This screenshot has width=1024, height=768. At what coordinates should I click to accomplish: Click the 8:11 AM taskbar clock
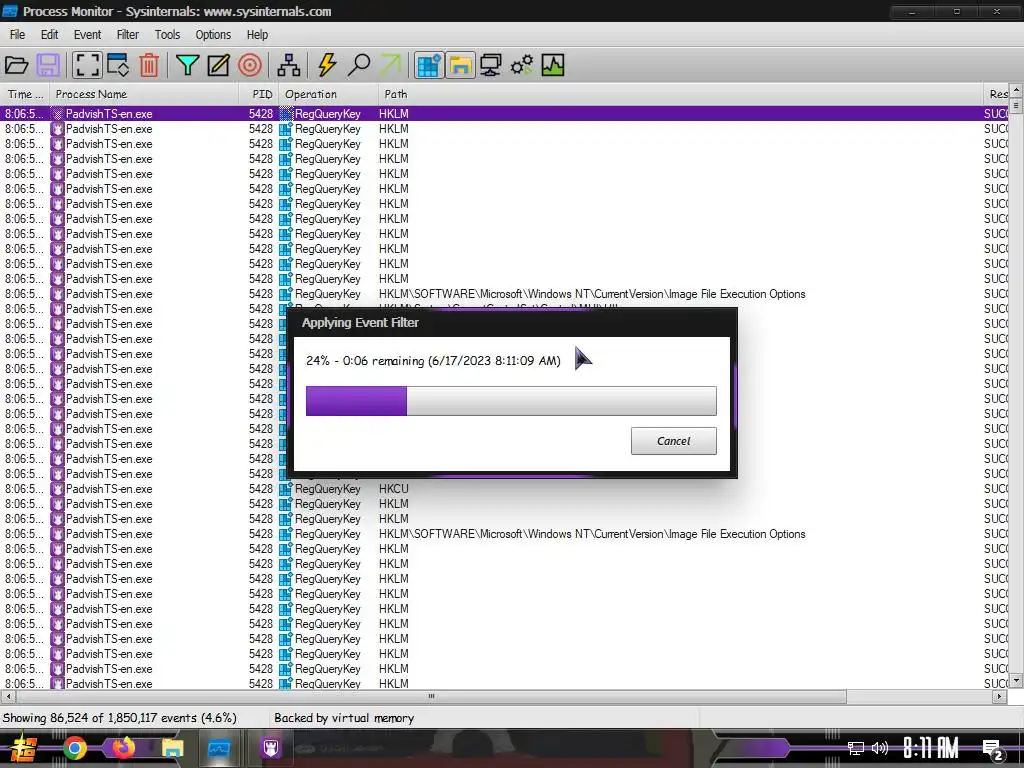(931, 748)
